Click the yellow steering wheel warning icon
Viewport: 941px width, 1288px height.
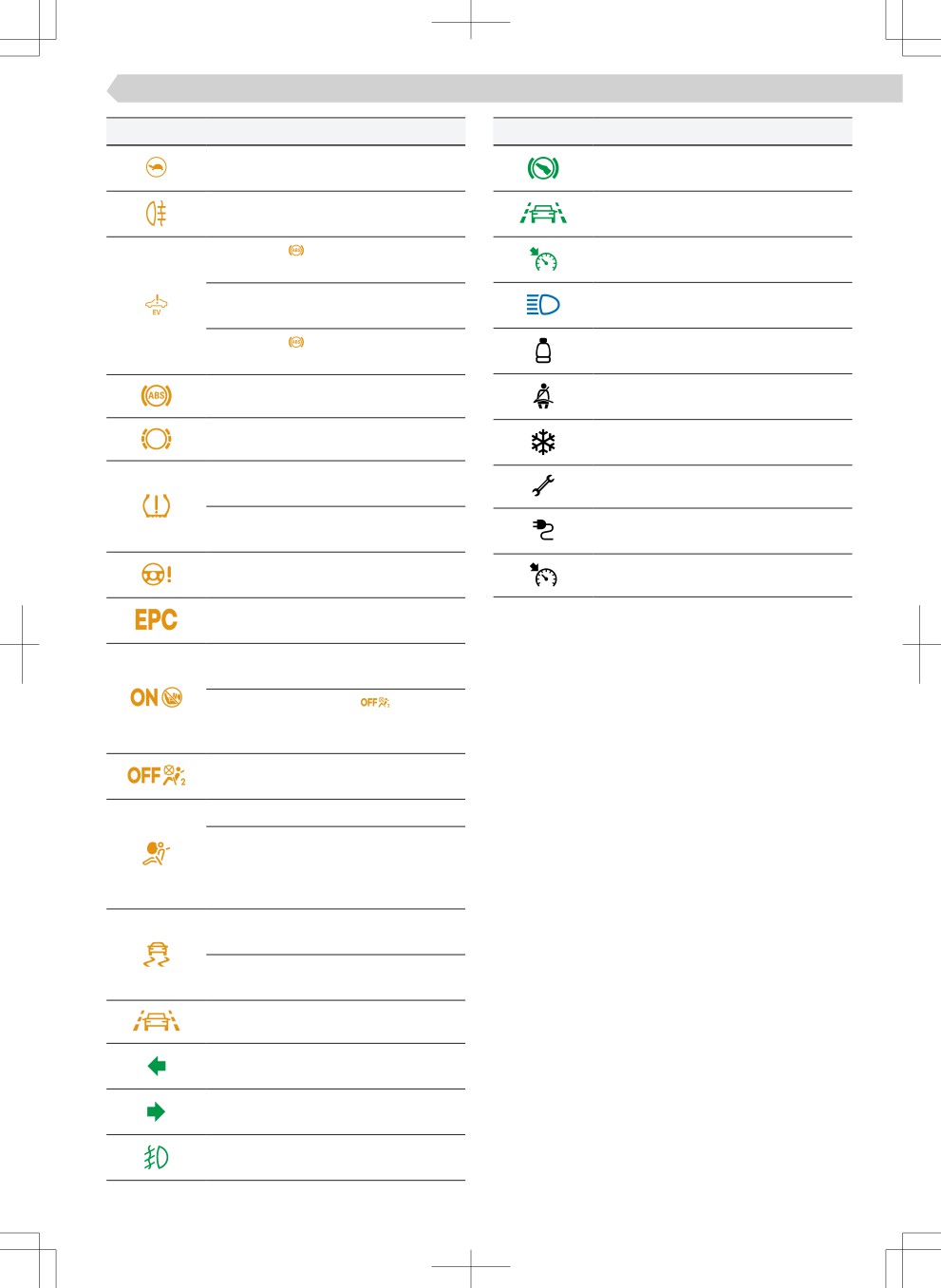[157, 575]
